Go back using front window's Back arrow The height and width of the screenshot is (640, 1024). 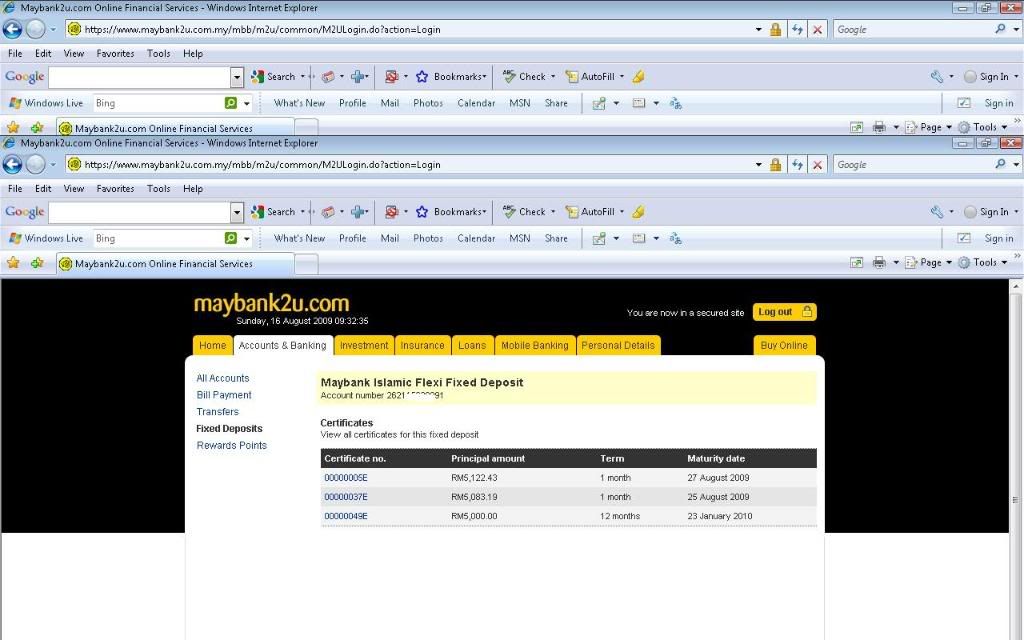(x=12, y=164)
